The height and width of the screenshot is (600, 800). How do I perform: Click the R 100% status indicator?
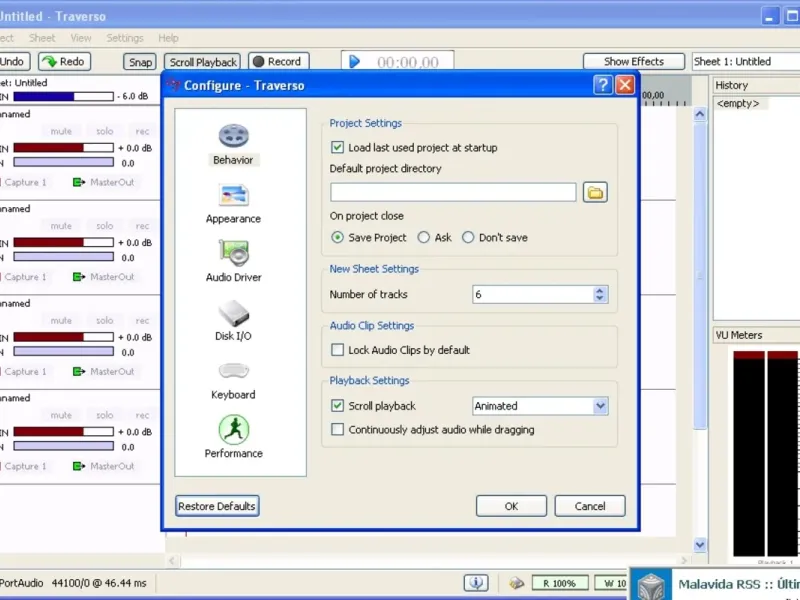pos(560,583)
